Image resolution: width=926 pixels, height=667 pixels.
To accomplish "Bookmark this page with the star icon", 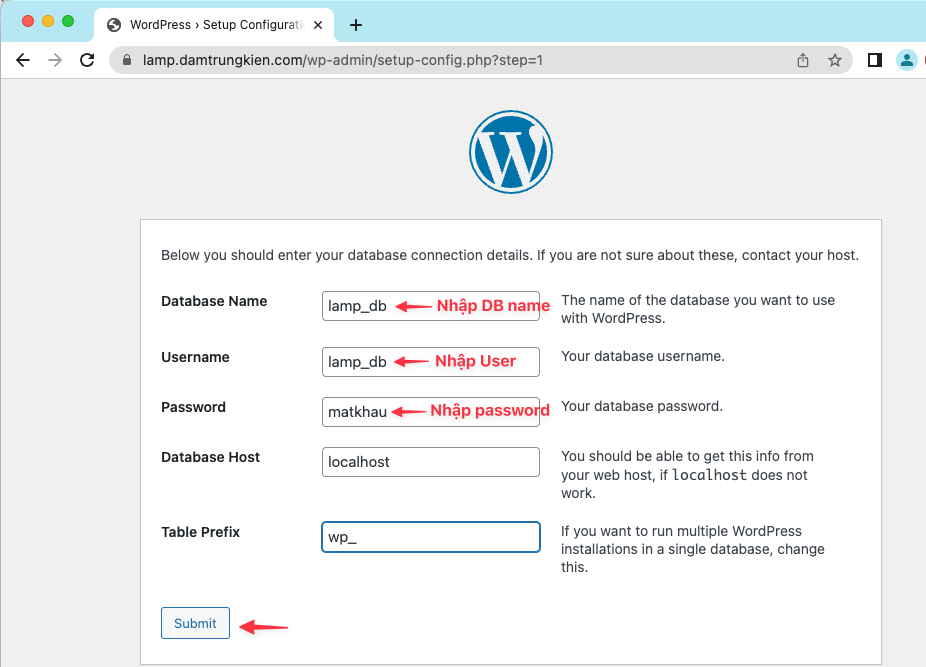I will pos(834,60).
